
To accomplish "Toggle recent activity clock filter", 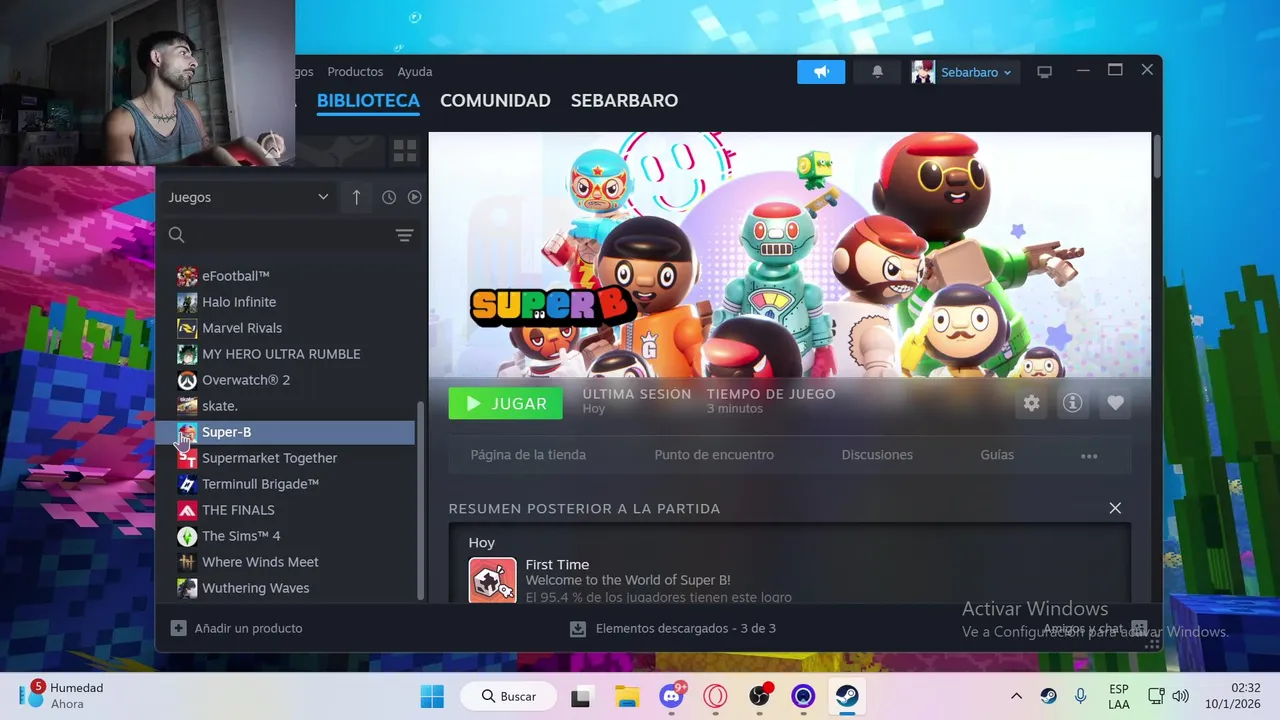I will (x=389, y=197).
